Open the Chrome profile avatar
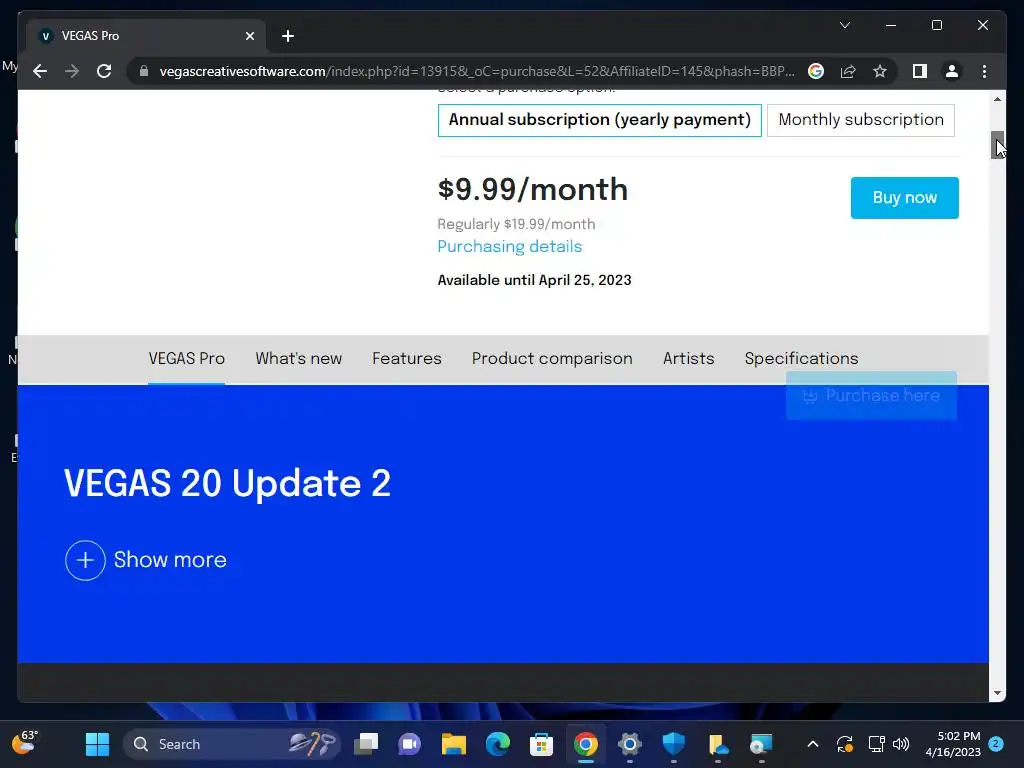 click(952, 71)
